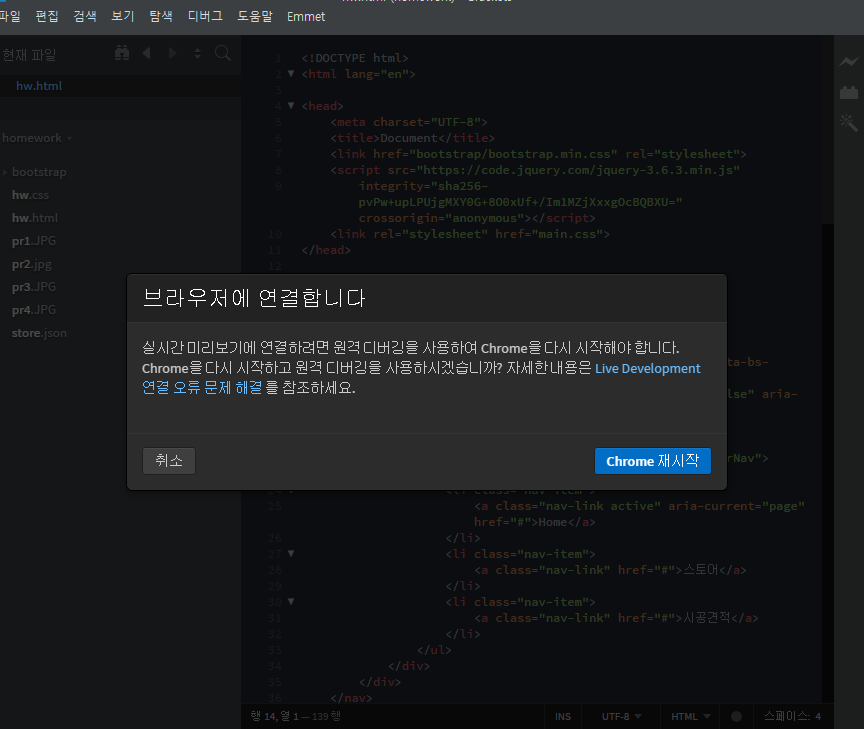Open the HTML language mode dropdown
This screenshot has height=729, width=864.
(690, 716)
